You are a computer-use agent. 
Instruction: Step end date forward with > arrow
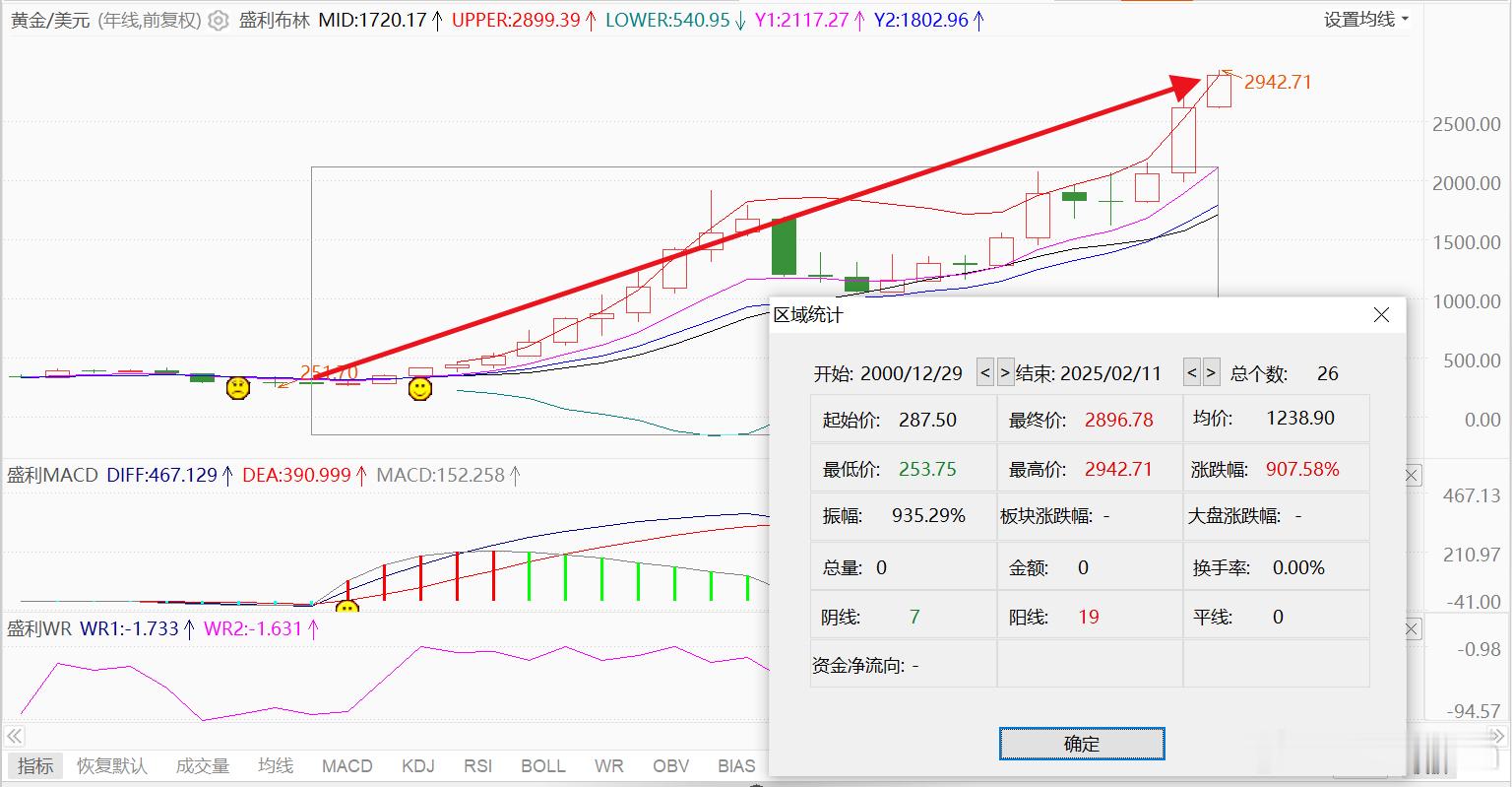click(x=1212, y=372)
